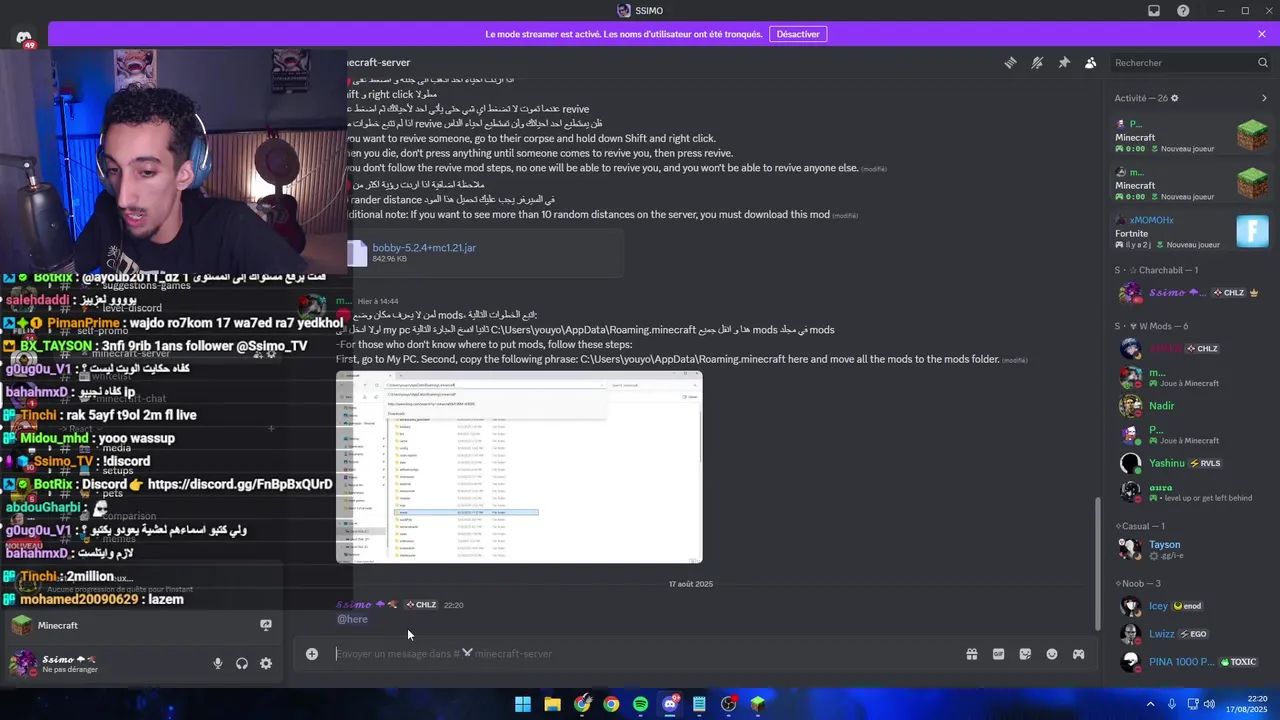Open Discord from taskbar
1280x720 pixels.
pyautogui.click(x=670, y=704)
